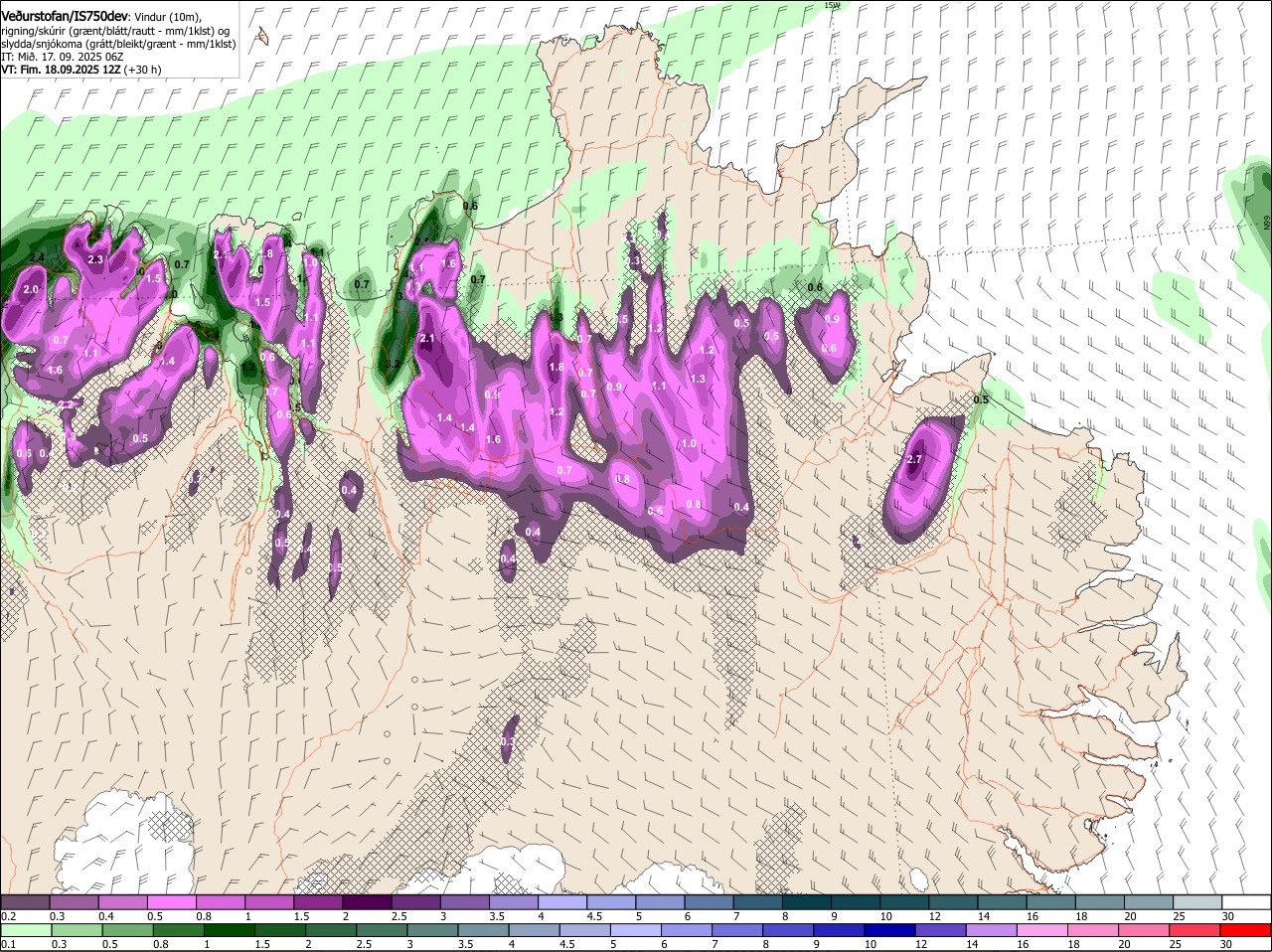Click the rain legend swatch labeled 14
This screenshot has height=952, width=1272.
pos(993,930)
